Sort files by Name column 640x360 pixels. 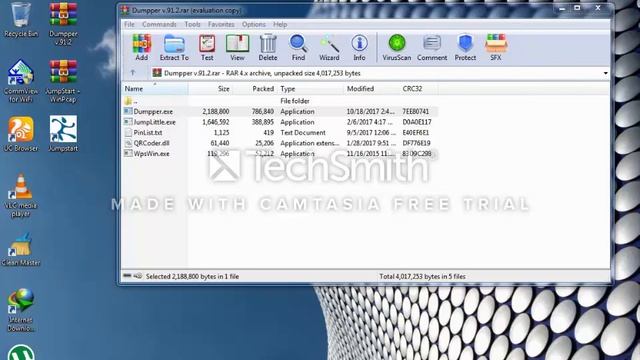pyautogui.click(x=155, y=89)
